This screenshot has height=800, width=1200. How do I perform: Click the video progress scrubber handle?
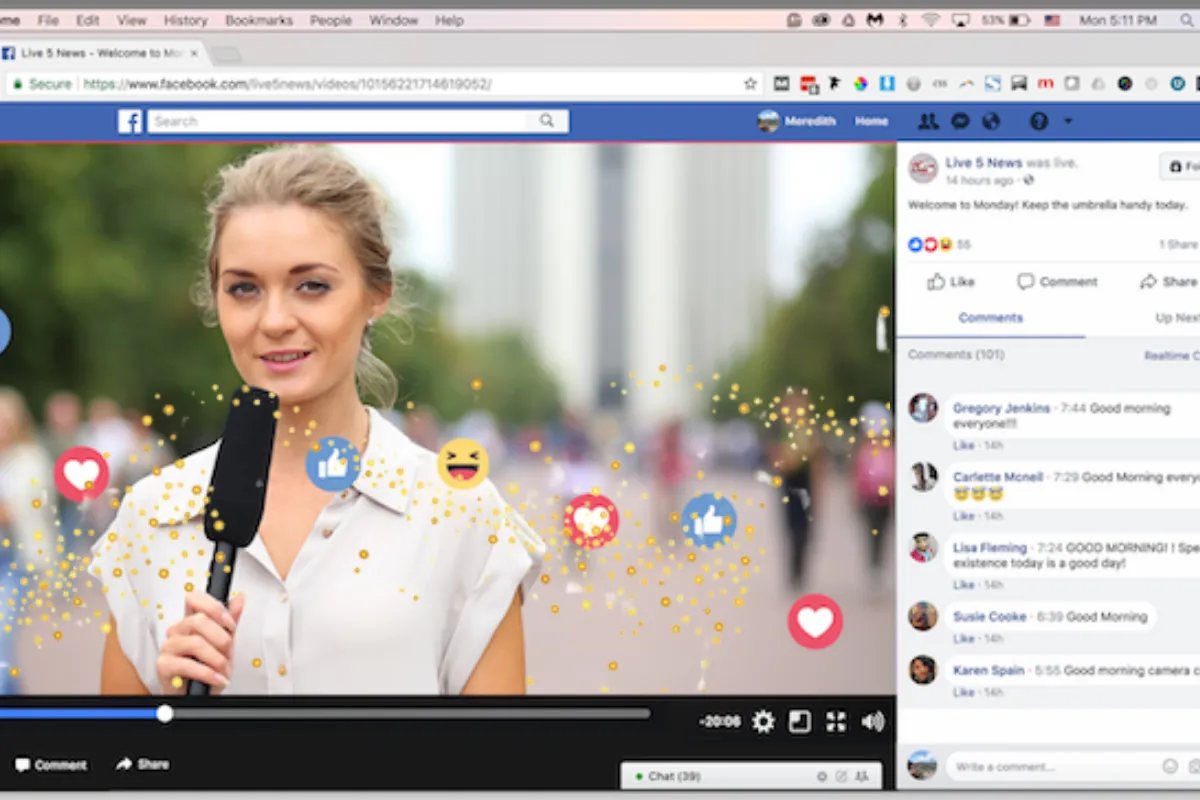coord(165,713)
